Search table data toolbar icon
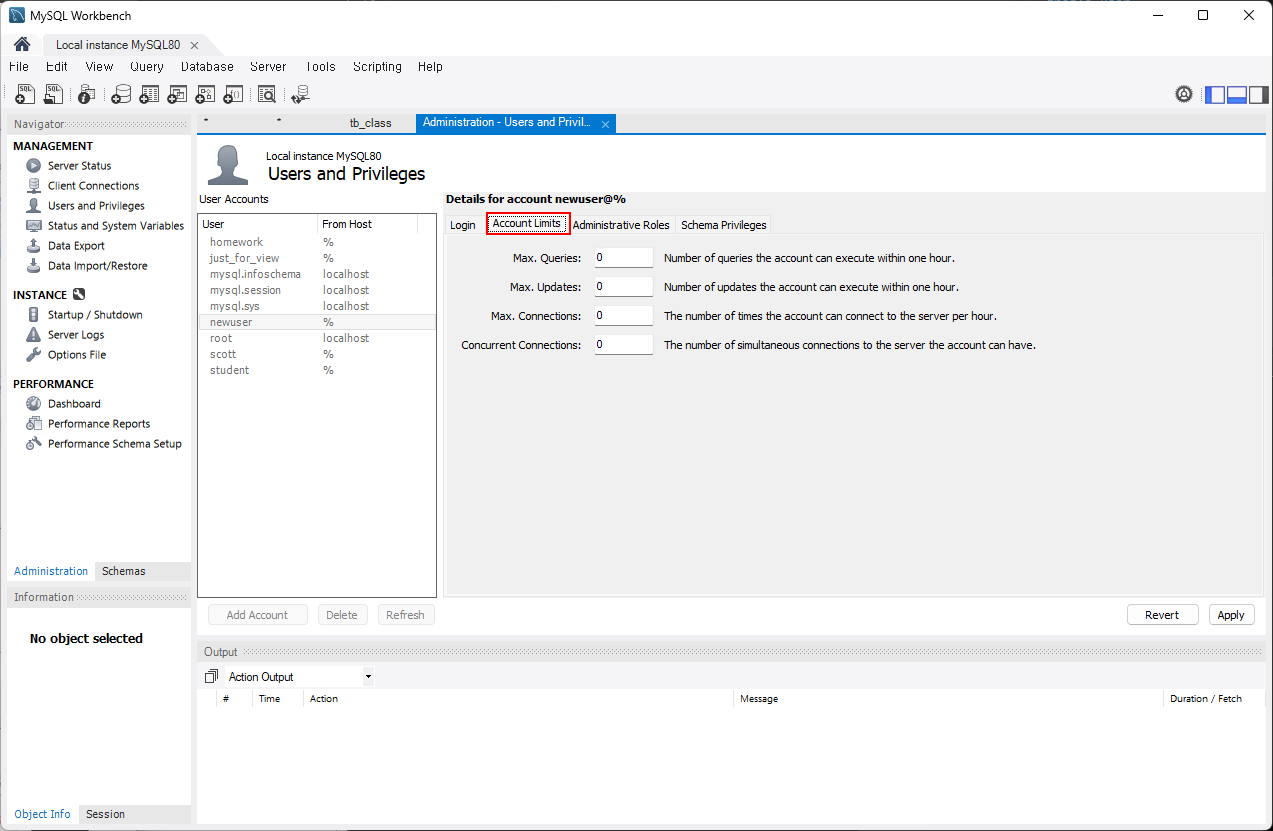 (x=266, y=94)
